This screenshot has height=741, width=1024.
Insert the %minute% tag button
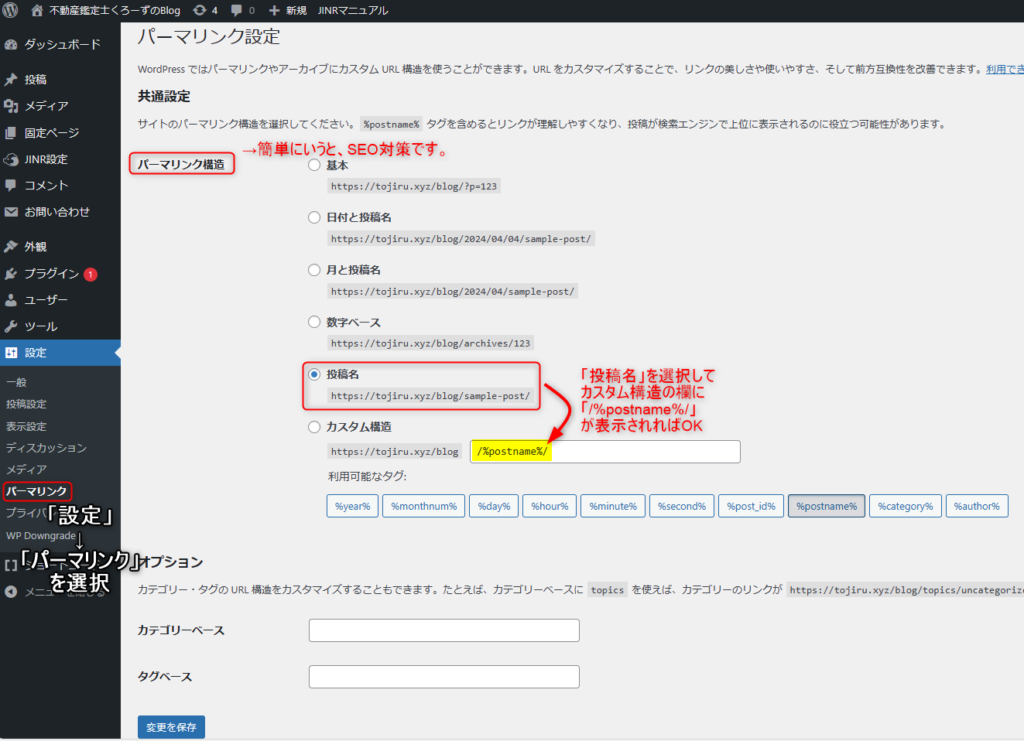(x=613, y=506)
